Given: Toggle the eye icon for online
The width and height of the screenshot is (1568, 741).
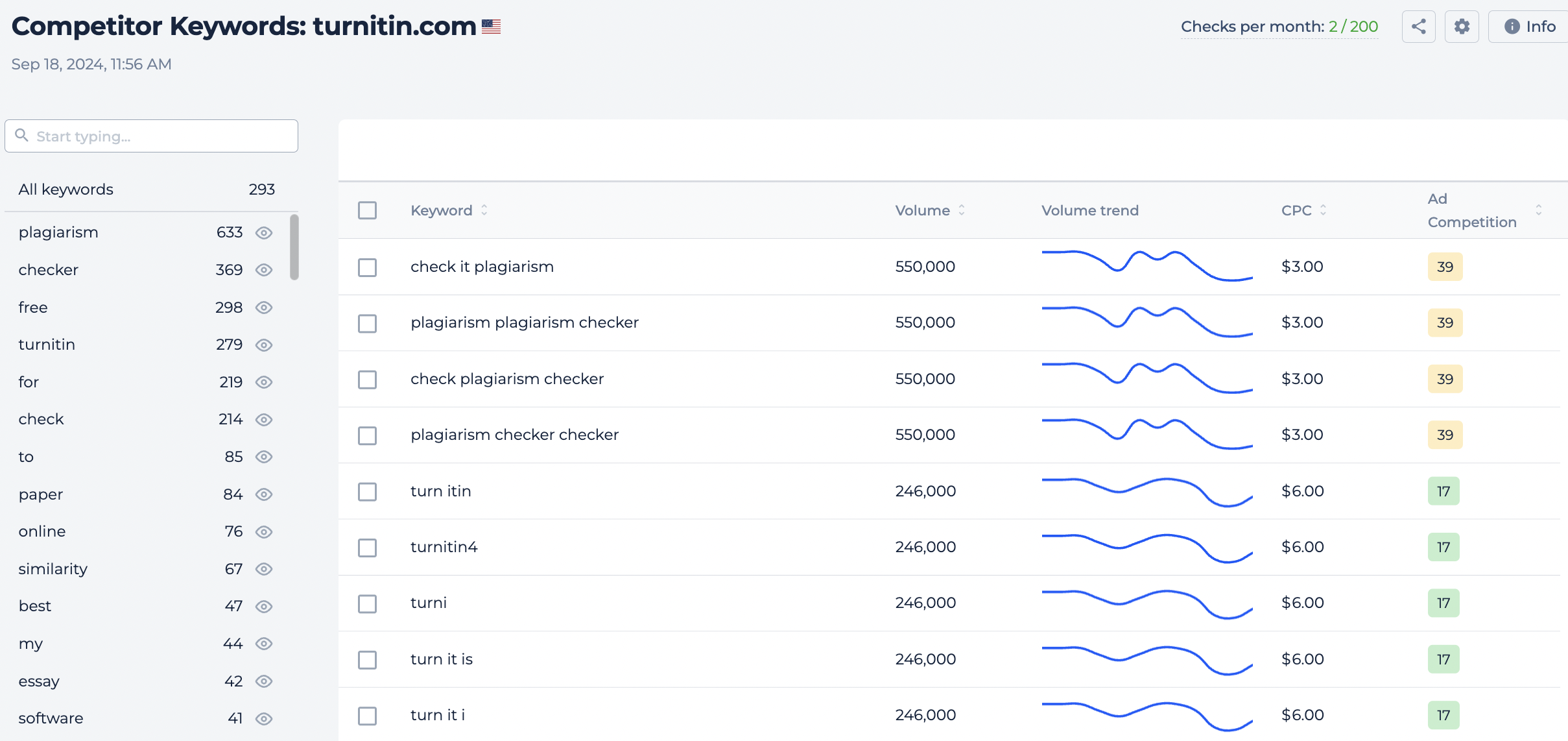Looking at the screenshot, I should pyautogui.click(x=263, y=532).
